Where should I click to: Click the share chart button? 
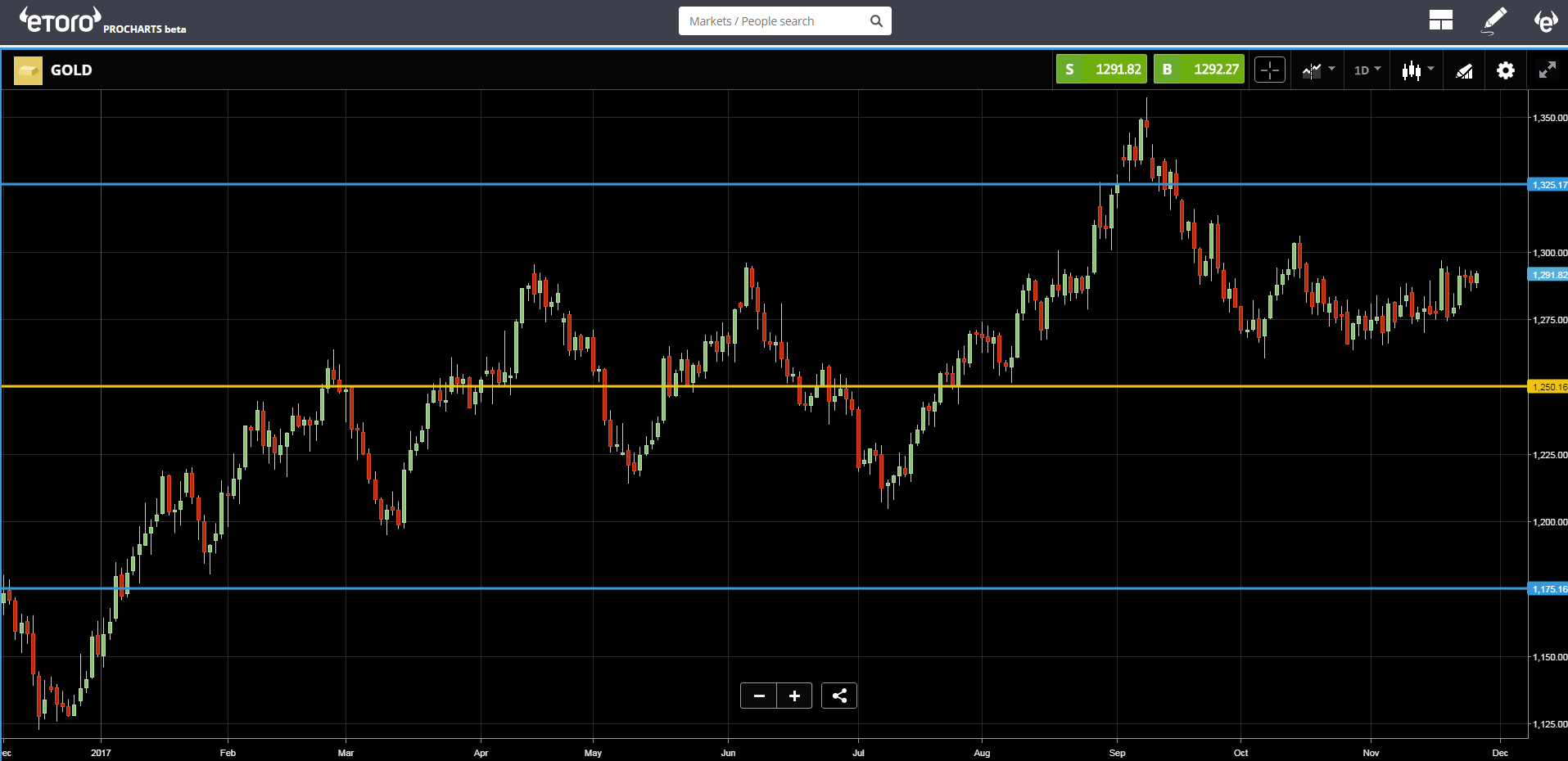(839, 696)
